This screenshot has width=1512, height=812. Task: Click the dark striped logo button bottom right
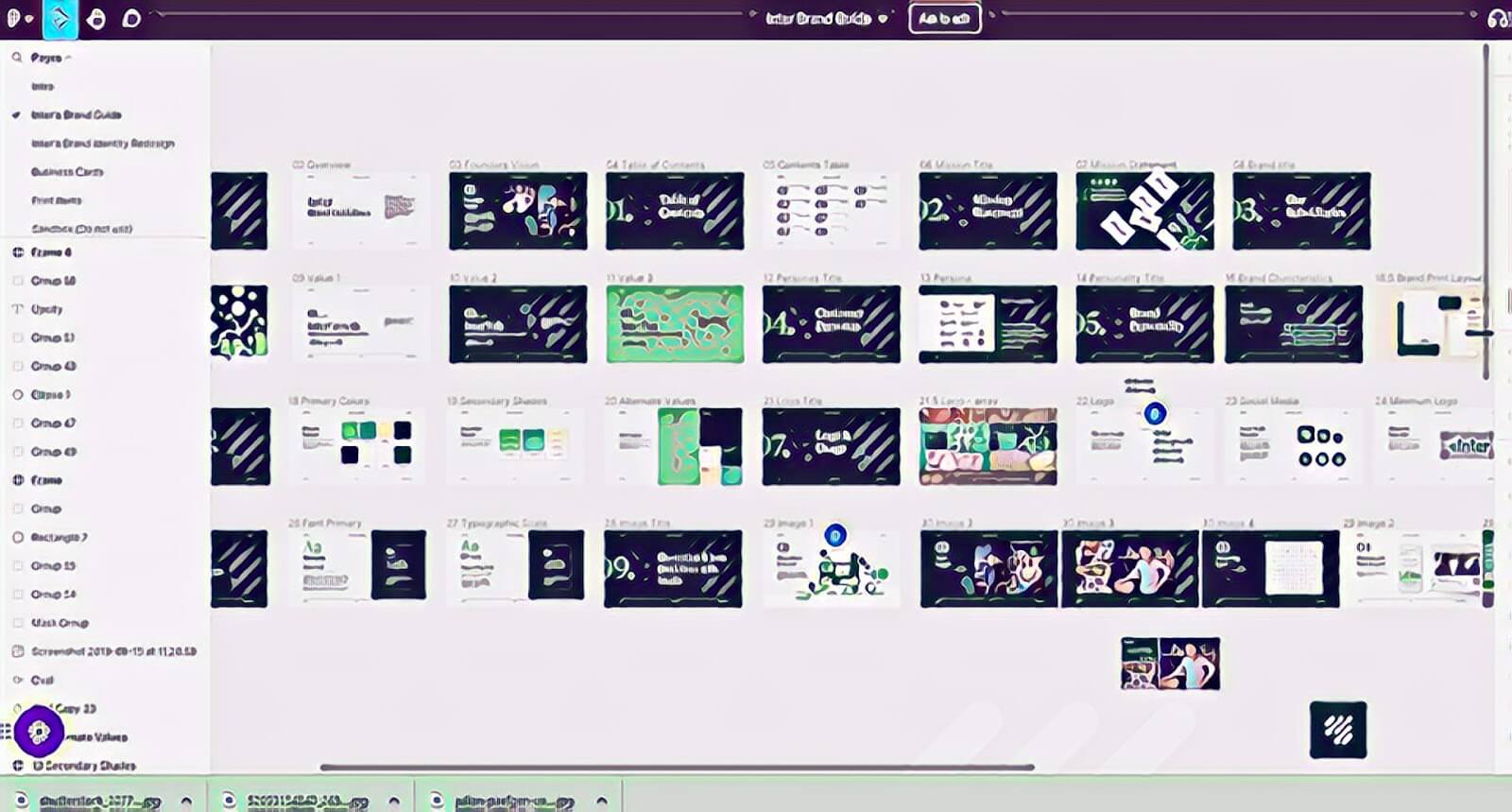tap(1338, 730)
